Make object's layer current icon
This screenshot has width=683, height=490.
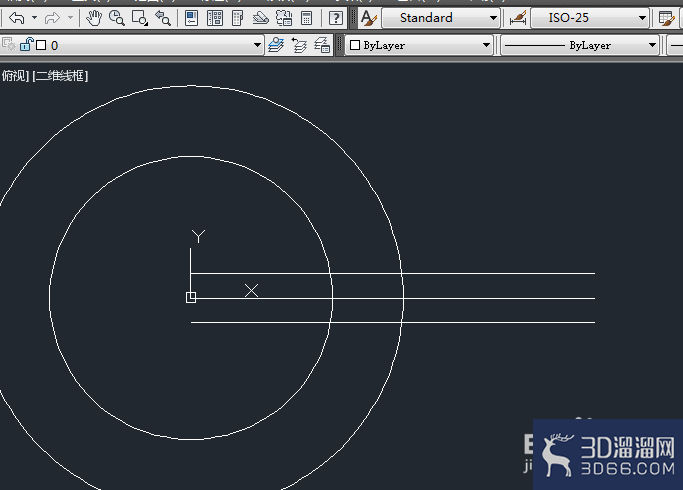(276, 45)
